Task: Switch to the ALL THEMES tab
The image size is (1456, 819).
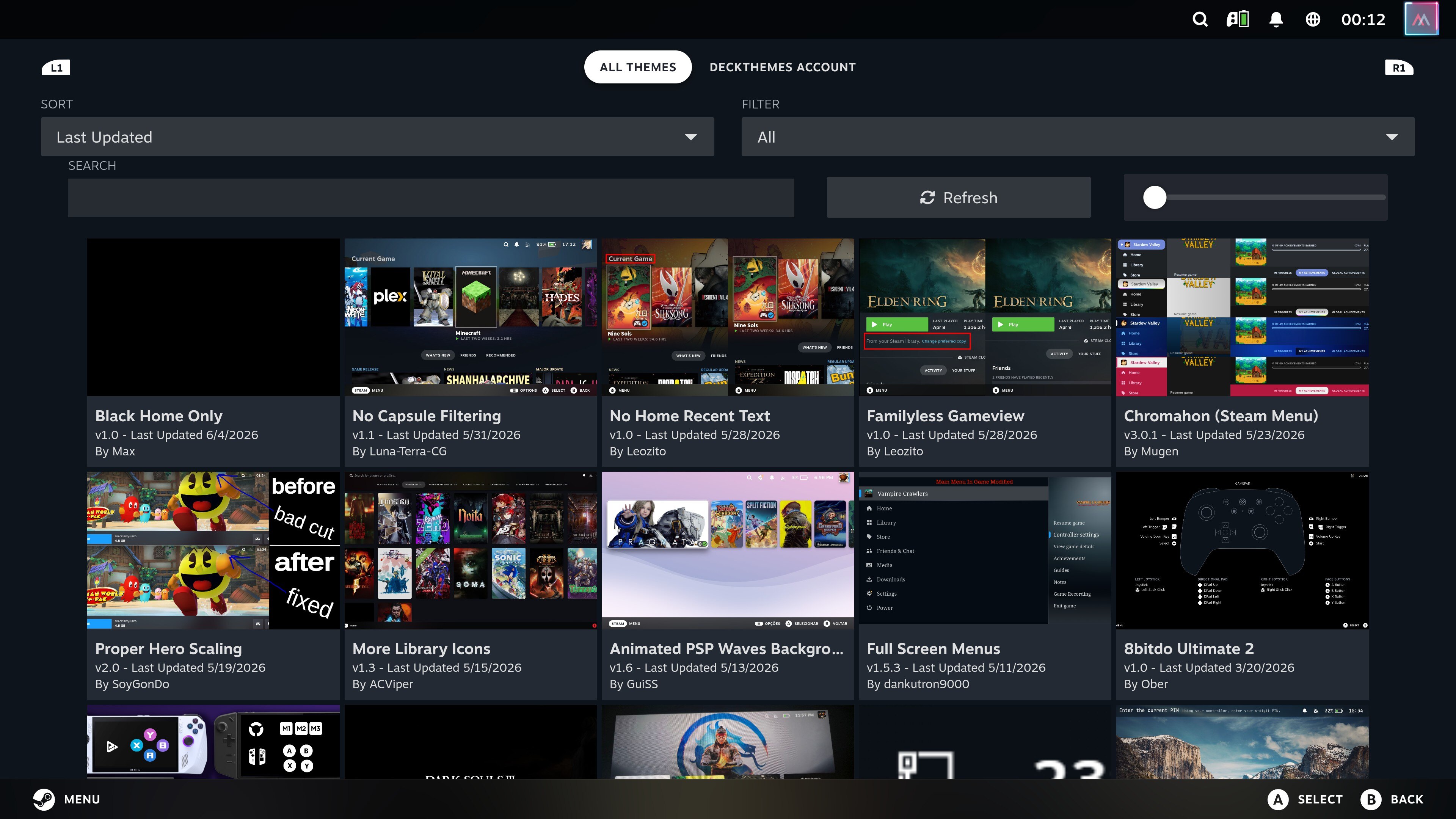Action: click(637, 67)
